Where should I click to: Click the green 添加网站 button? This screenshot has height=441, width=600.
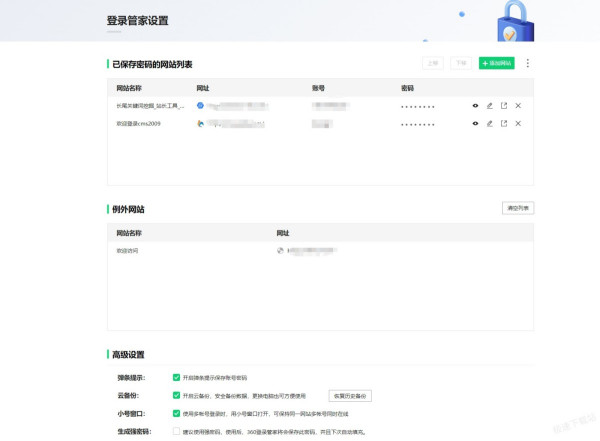[x=497, y=63]
